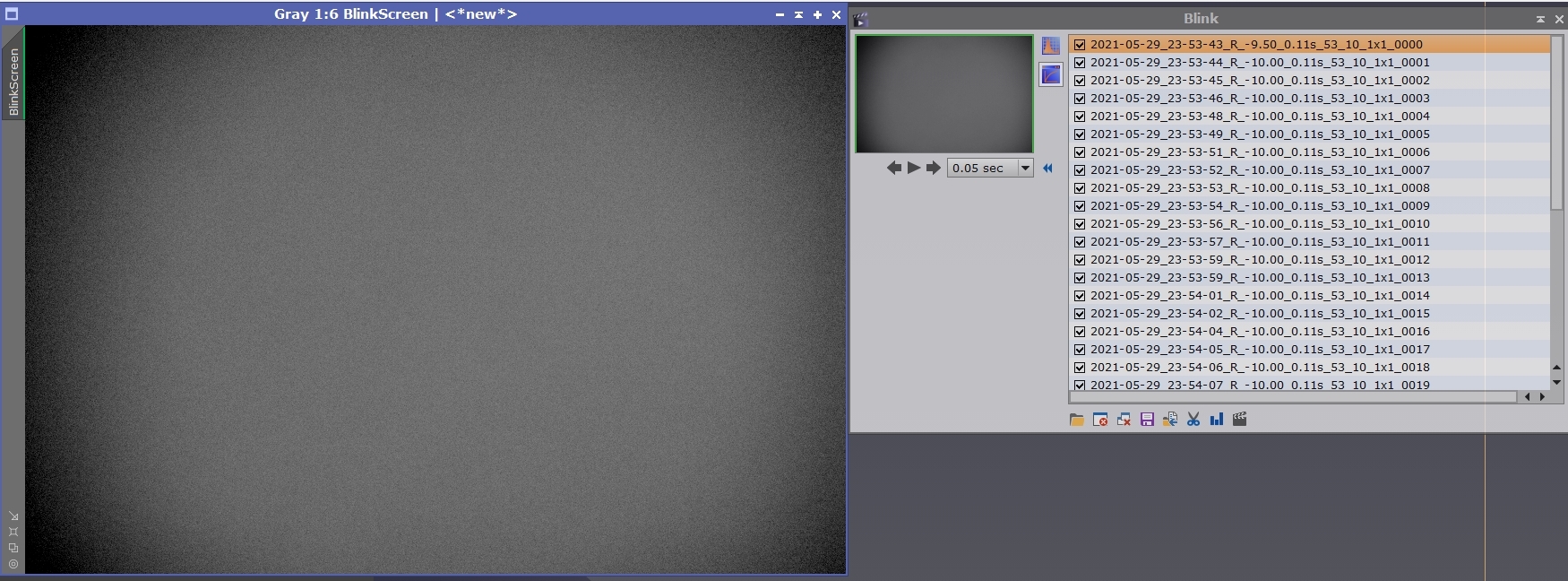This screenshot has height=581, width=1568.
Task: Click the clapperboard create video icon
Action: click(1240, 420)
